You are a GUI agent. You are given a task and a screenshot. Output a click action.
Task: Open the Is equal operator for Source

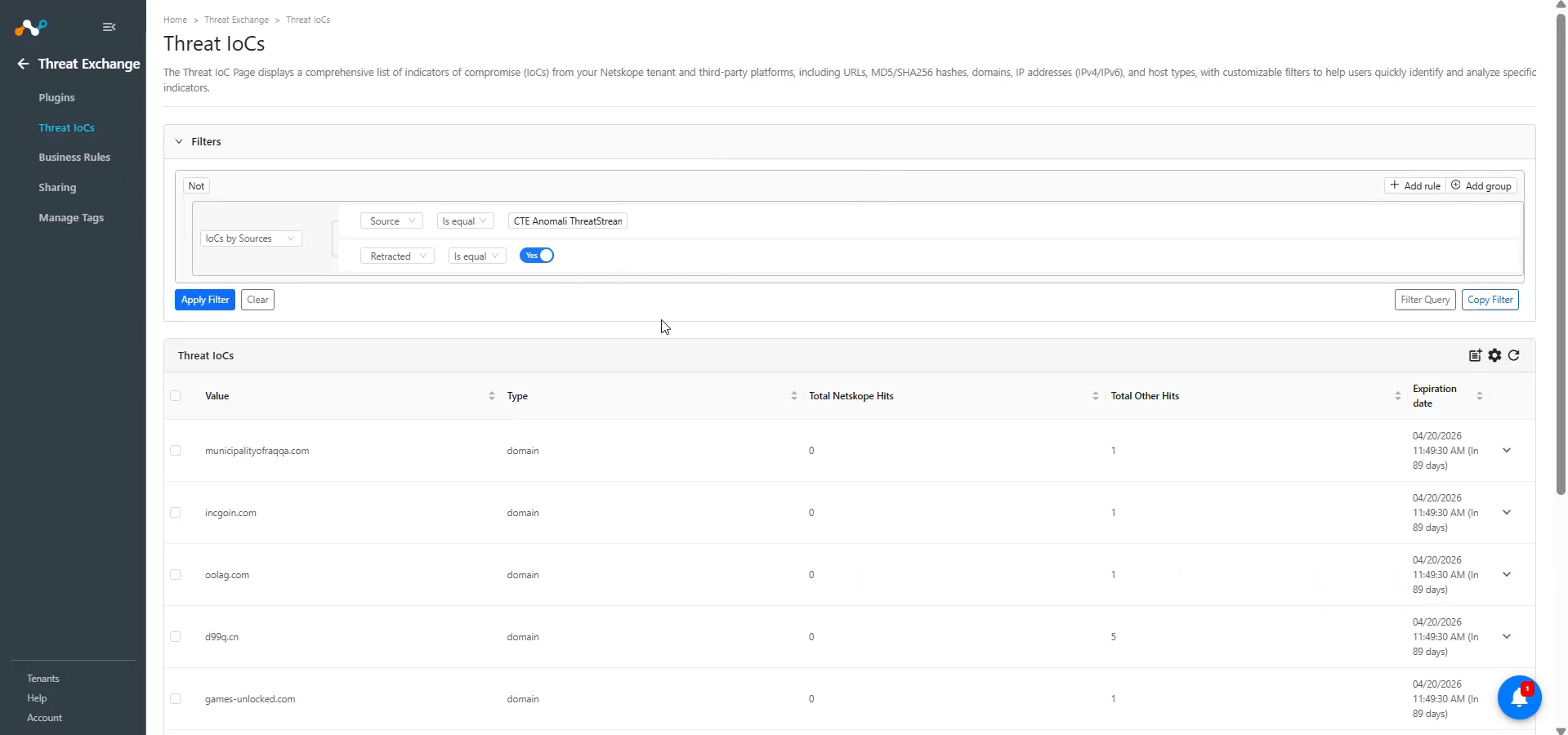pyautogui.click(x=465, y=221)
